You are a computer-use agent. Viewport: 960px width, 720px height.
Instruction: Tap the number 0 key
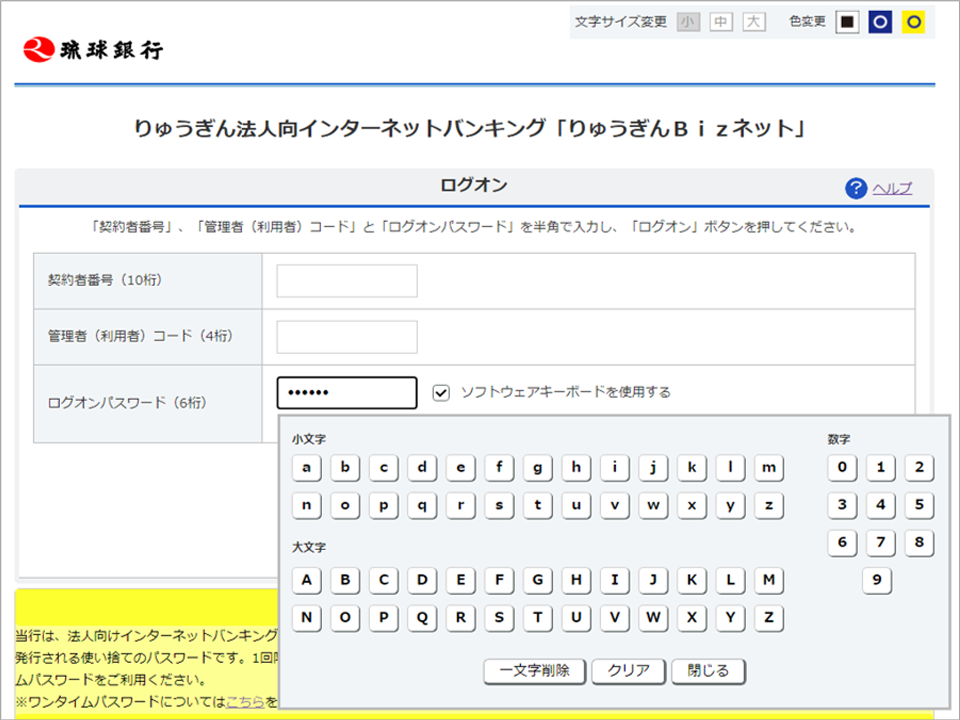coord(842,468)
